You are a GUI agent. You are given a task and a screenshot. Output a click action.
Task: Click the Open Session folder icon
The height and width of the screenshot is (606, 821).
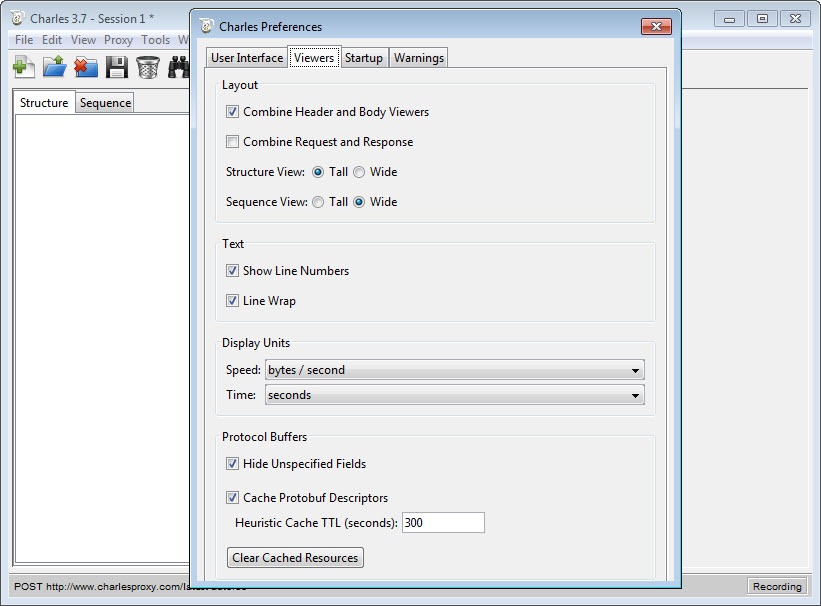coord(55,67)
